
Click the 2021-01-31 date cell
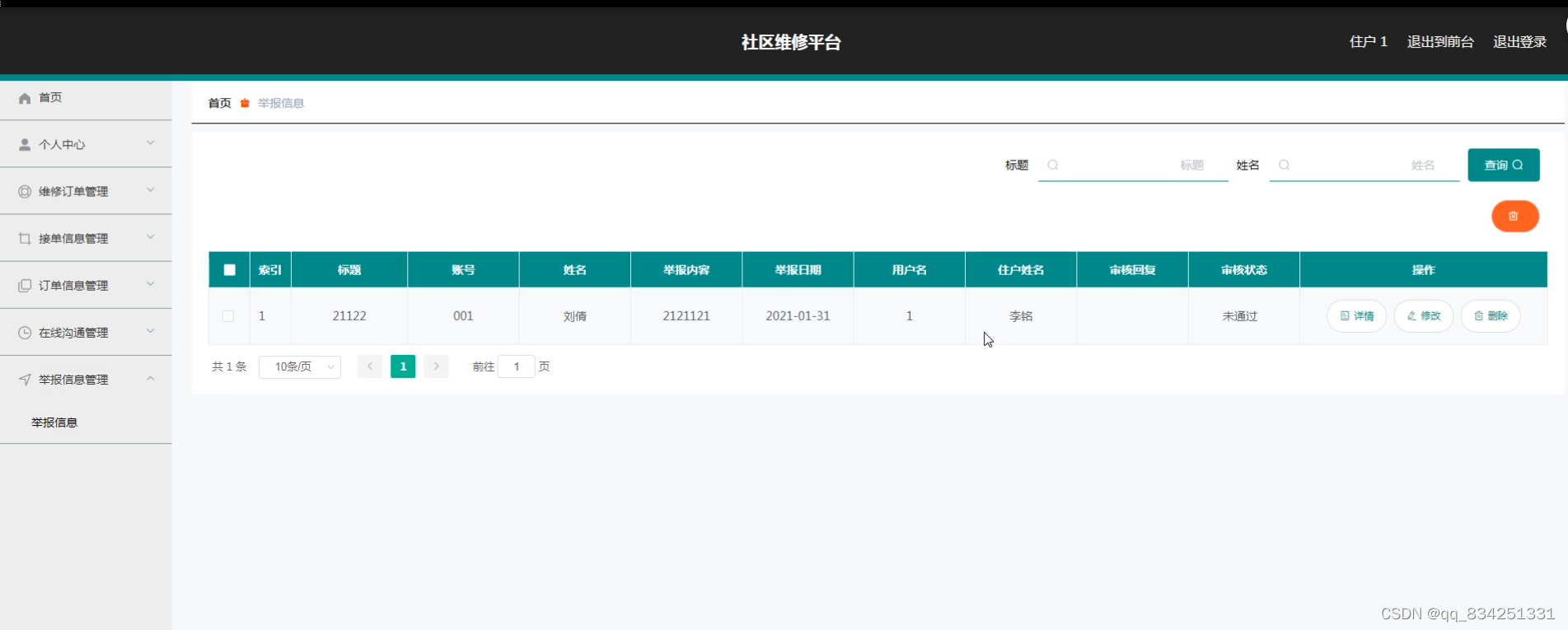(798, 316)
